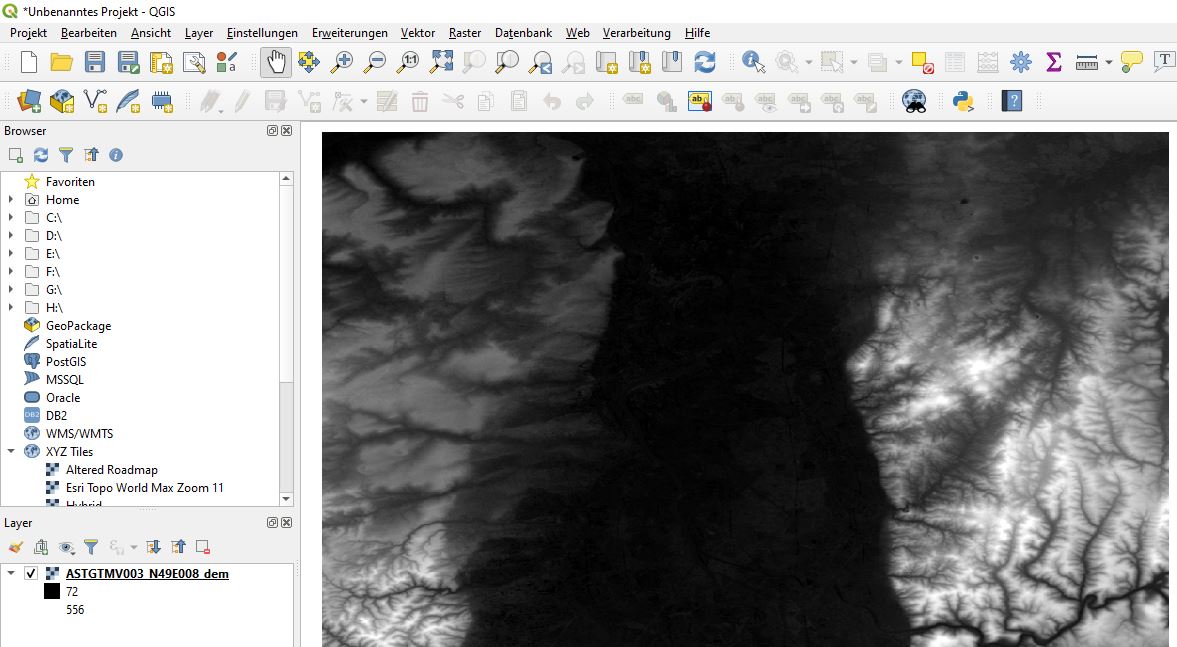Toggle the Browser panel filter icon

point(66,155)
